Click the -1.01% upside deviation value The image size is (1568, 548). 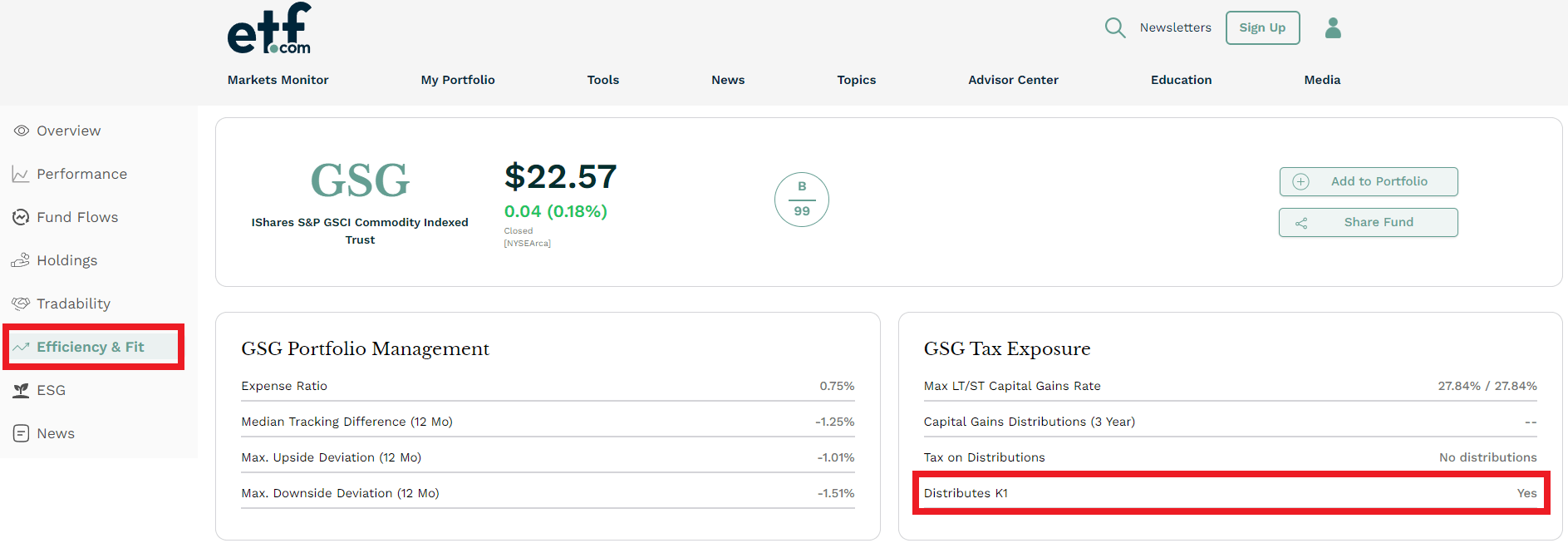pos(836,457)
